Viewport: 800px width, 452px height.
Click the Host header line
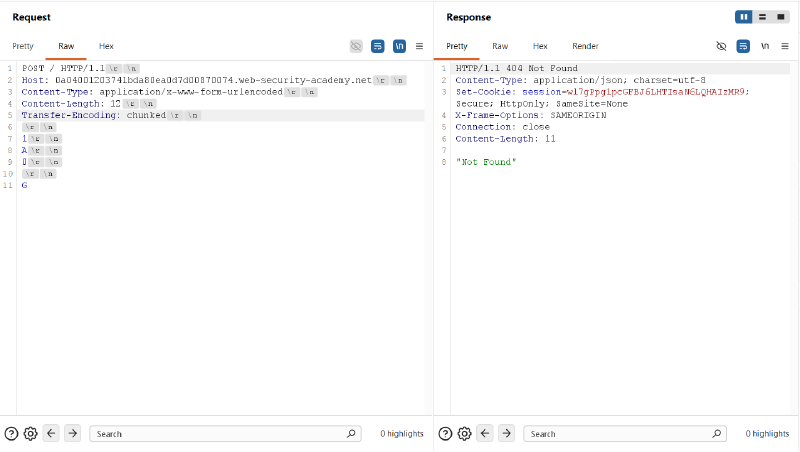pos(213,80)
